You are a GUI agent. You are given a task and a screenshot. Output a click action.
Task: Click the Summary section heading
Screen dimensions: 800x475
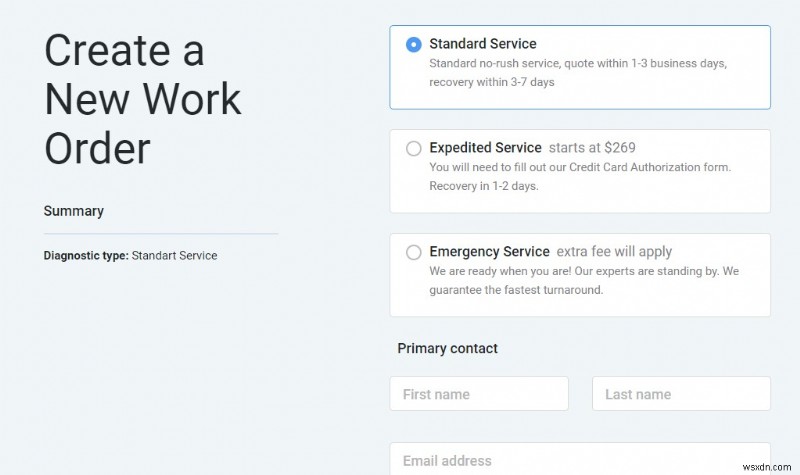(74, 211)
